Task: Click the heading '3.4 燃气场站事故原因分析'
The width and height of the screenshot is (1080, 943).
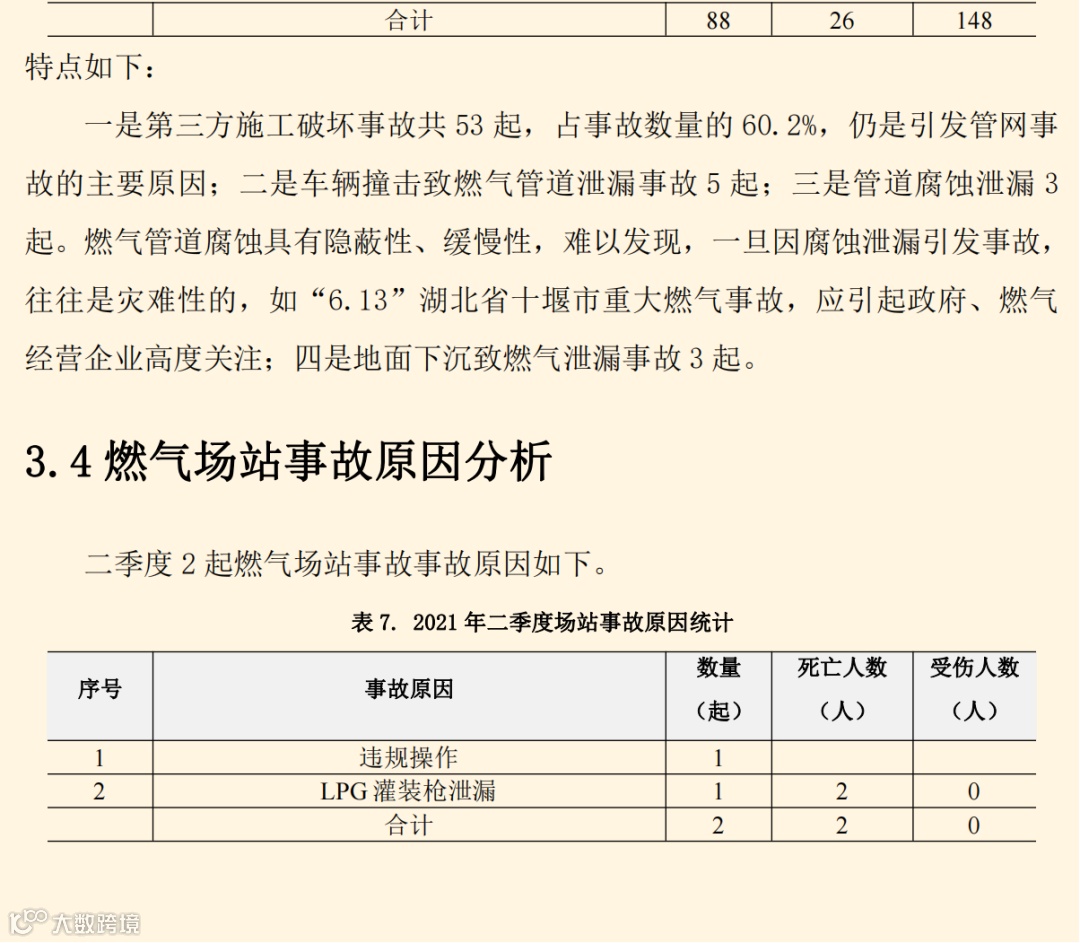Action: click(x=288, y=461)
